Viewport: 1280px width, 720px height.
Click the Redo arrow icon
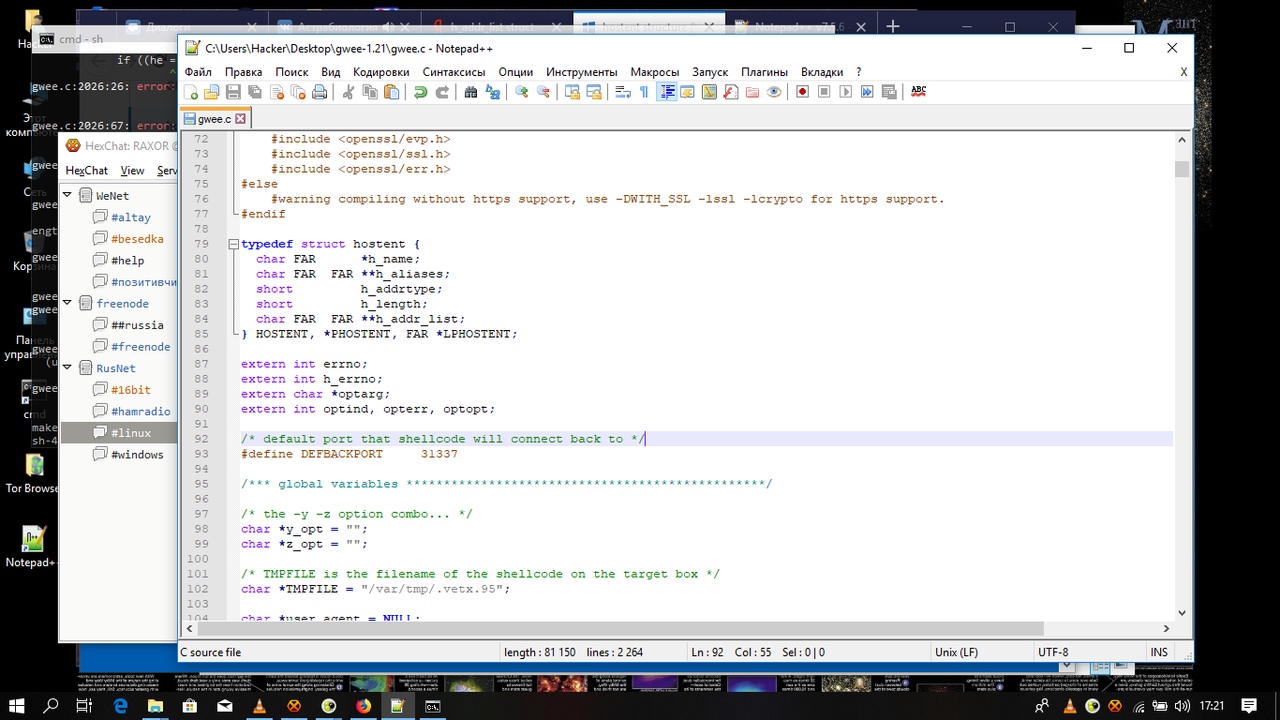pyautogui.click(x=442, y=92)
